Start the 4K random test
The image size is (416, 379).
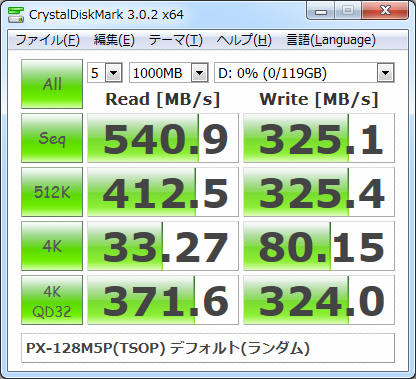(52, 246)
